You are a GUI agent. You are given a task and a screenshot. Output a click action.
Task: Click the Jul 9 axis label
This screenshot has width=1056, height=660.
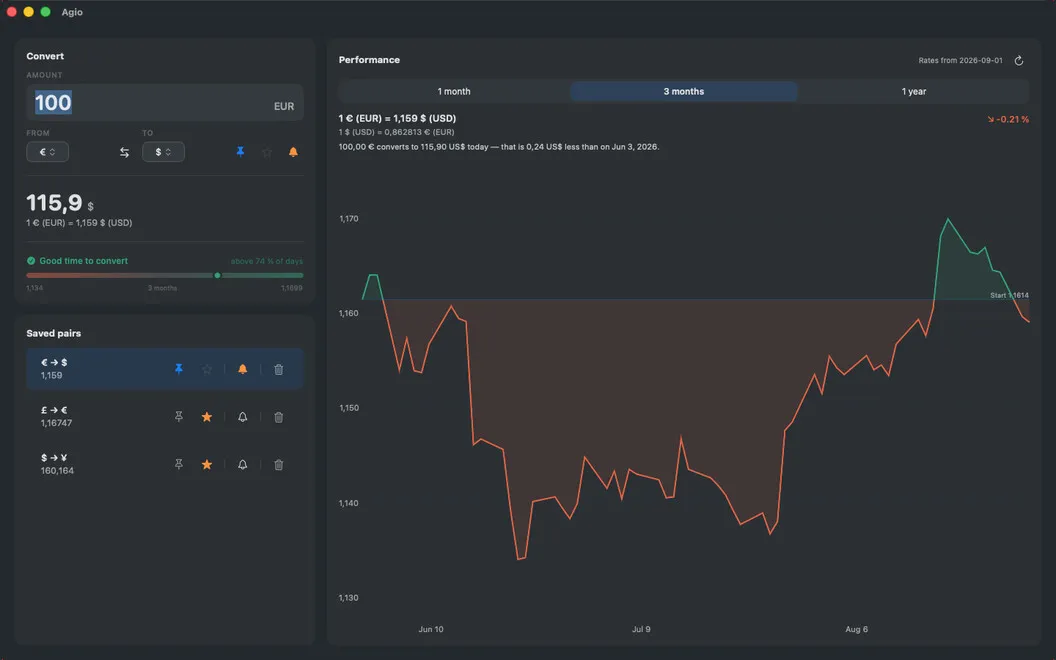[641, 630]
